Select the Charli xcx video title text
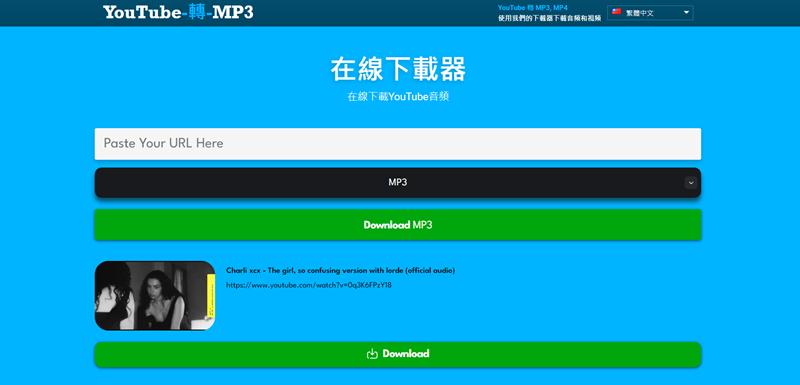Viewport: 800px width, 385px height. [x=340, y=270]
